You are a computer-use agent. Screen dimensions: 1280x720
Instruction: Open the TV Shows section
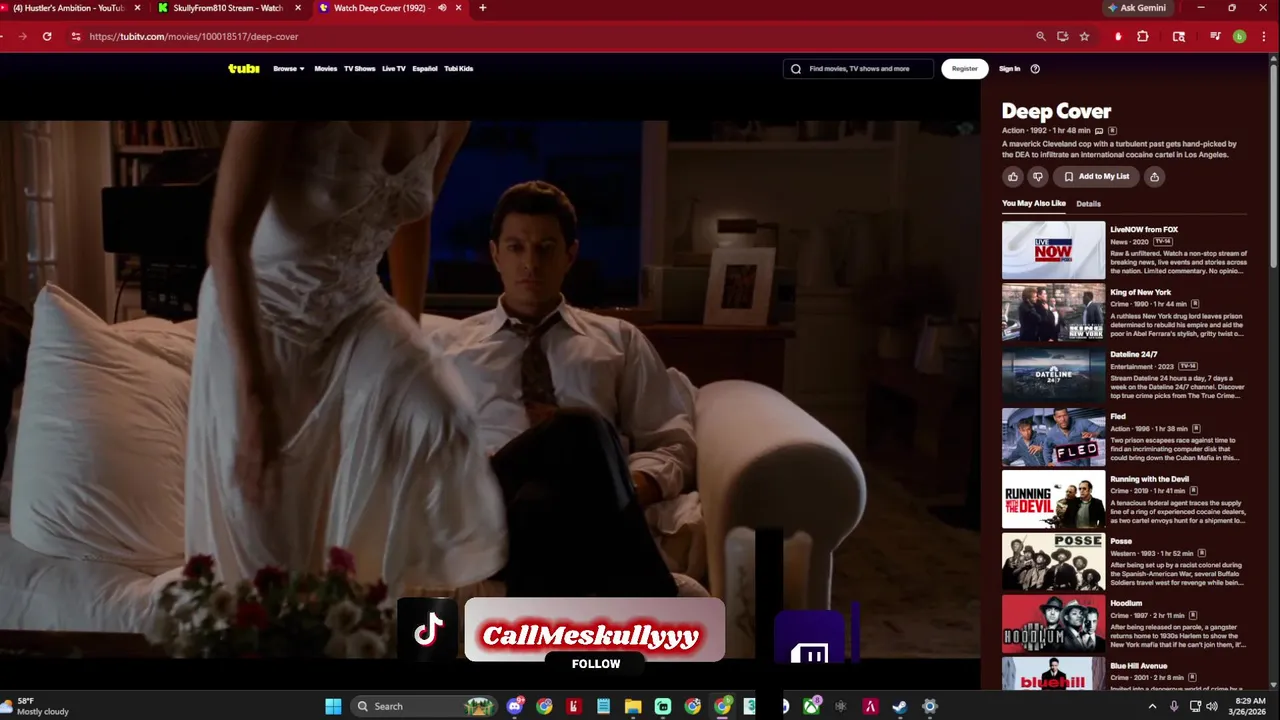pyautogui.click(x=359, y=69)
